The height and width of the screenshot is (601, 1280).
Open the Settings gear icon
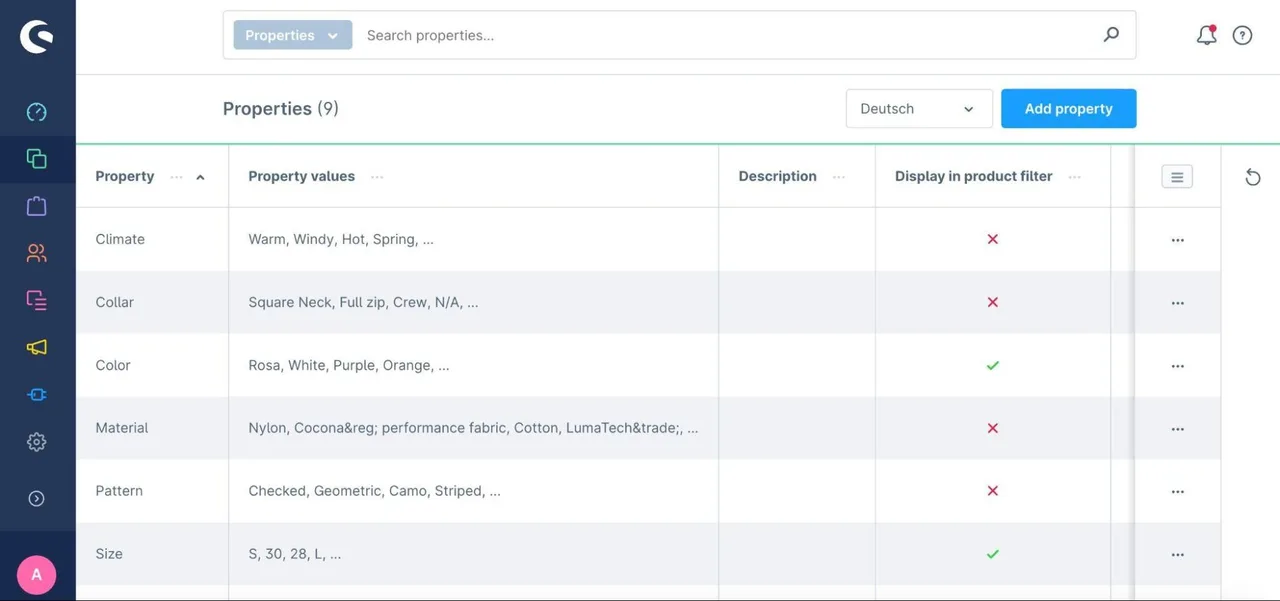[37, 442]
